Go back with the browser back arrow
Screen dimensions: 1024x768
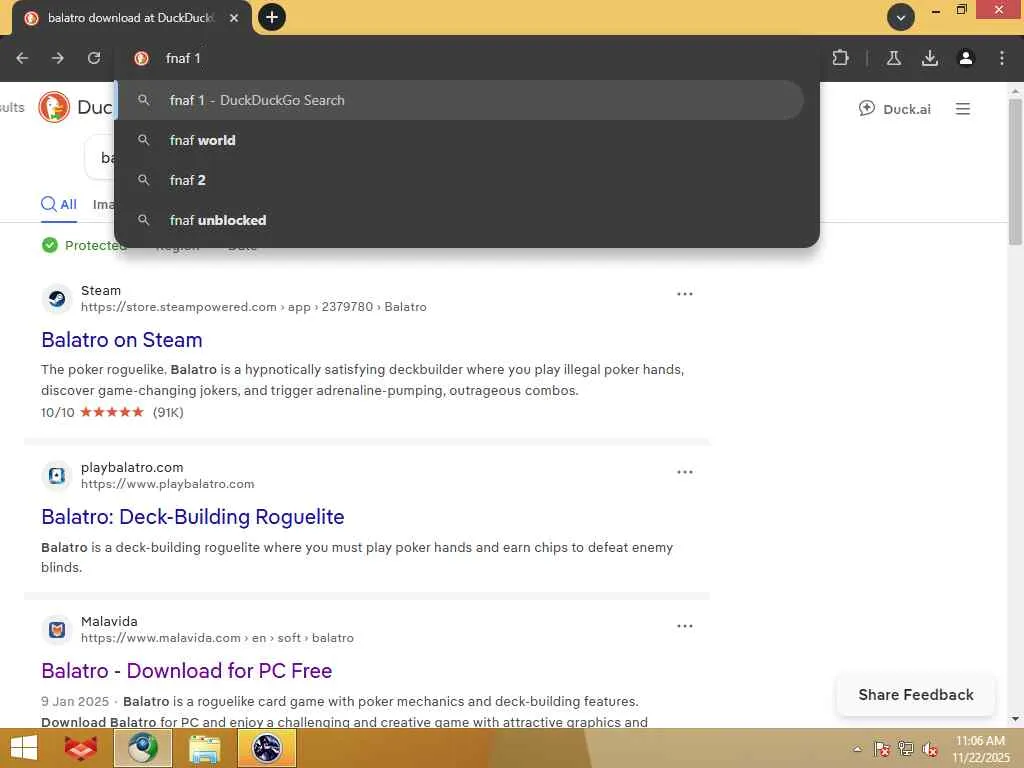click(x=22, y=58)
